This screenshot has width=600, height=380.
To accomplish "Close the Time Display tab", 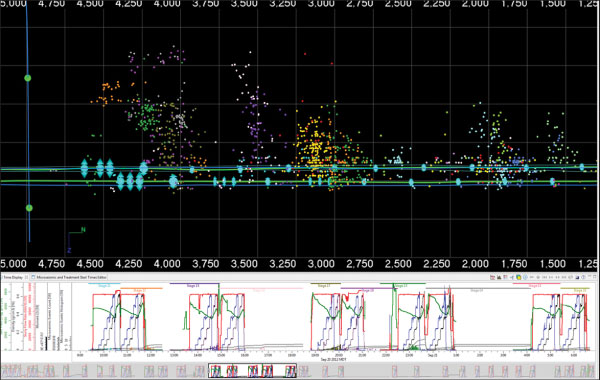I will coord(26,277).
